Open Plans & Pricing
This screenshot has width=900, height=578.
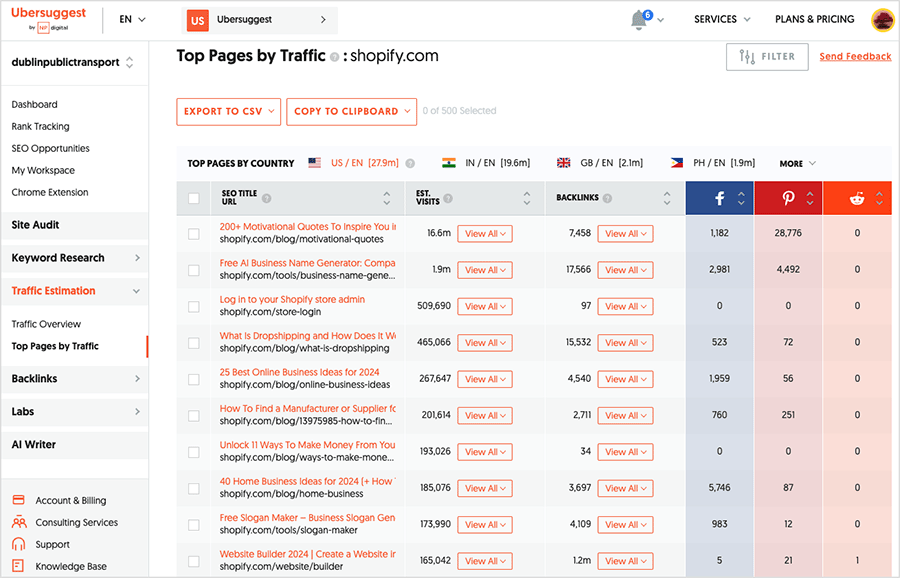pyautogui.click(x=814, y=20)
